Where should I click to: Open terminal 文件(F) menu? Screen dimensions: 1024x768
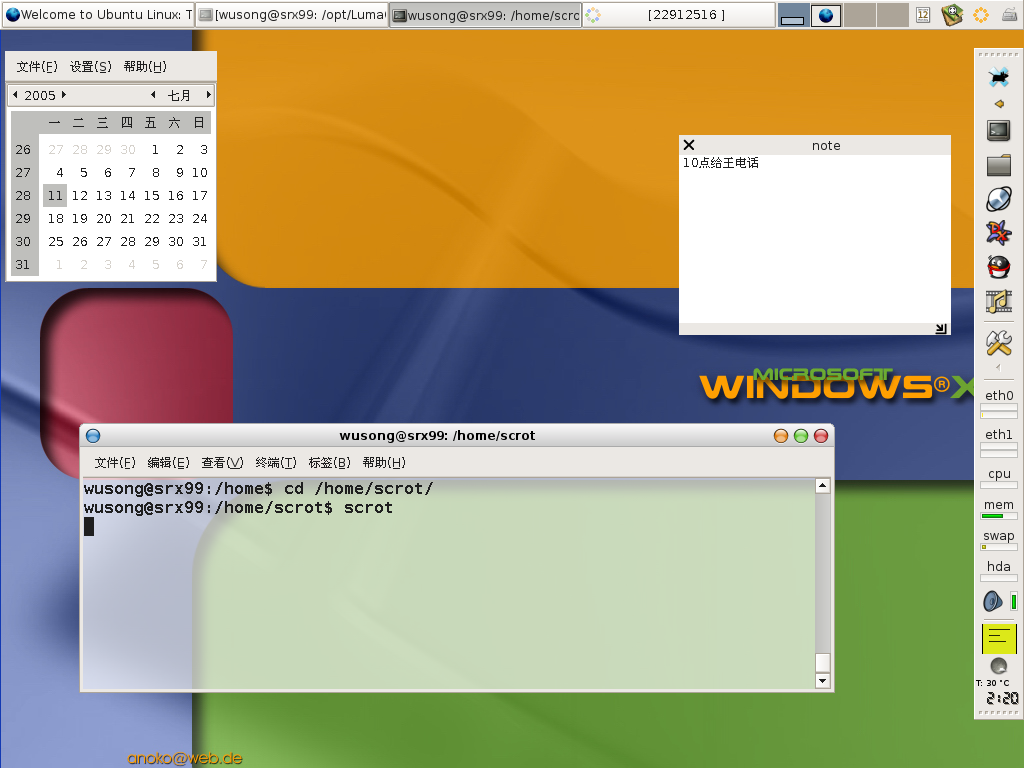[115, 463]
